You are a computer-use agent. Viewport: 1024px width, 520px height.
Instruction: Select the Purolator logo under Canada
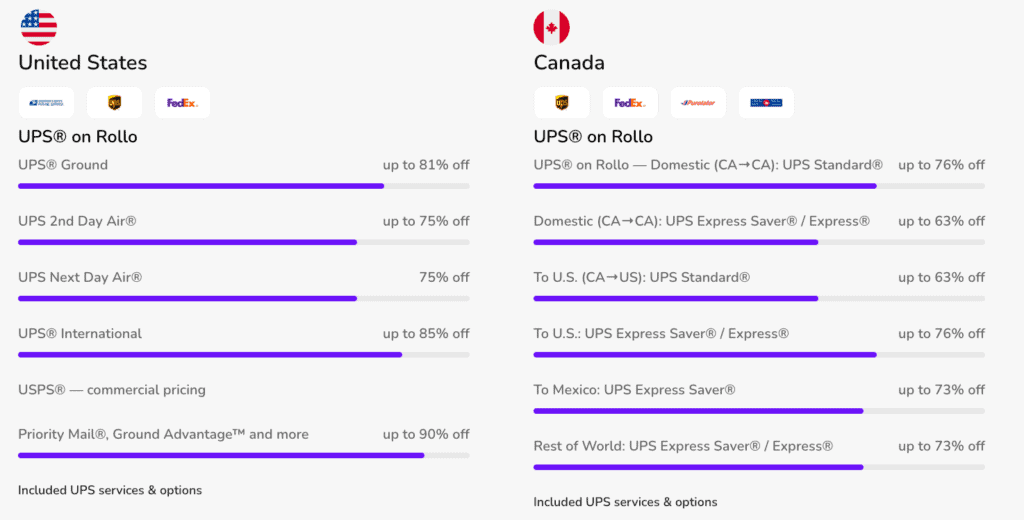(x=698, y=102)
